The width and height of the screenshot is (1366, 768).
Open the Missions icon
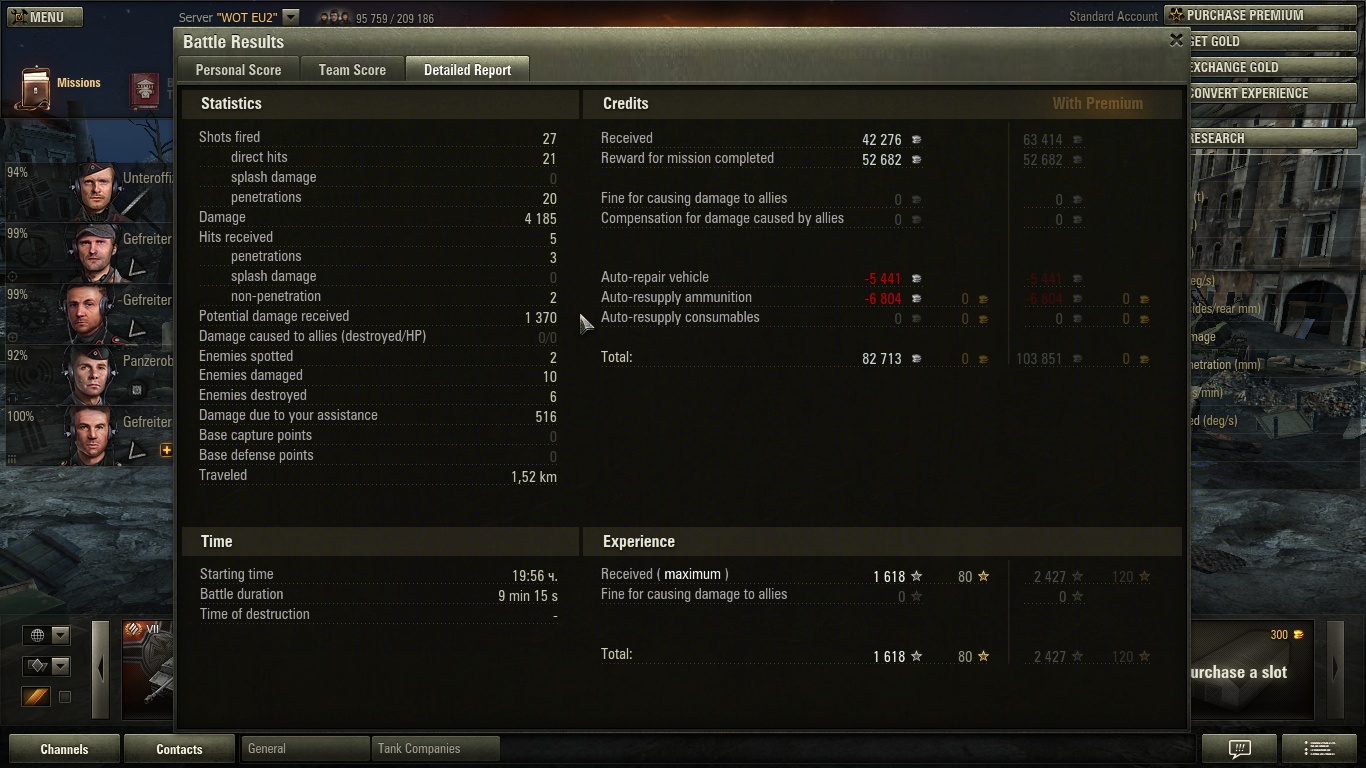click(x=37, y=88)
